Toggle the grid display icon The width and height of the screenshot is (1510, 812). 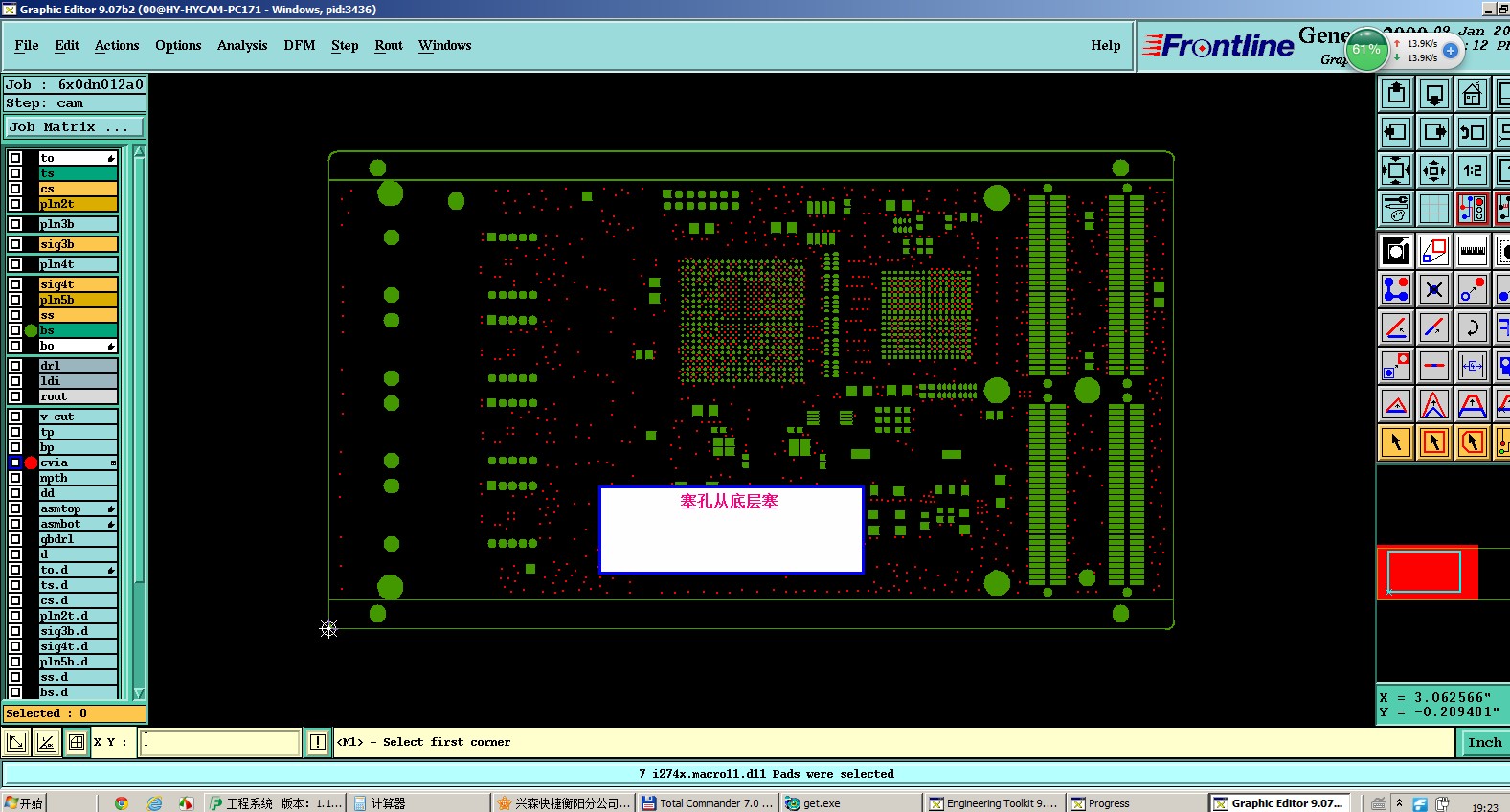(x=1434, y=208)
